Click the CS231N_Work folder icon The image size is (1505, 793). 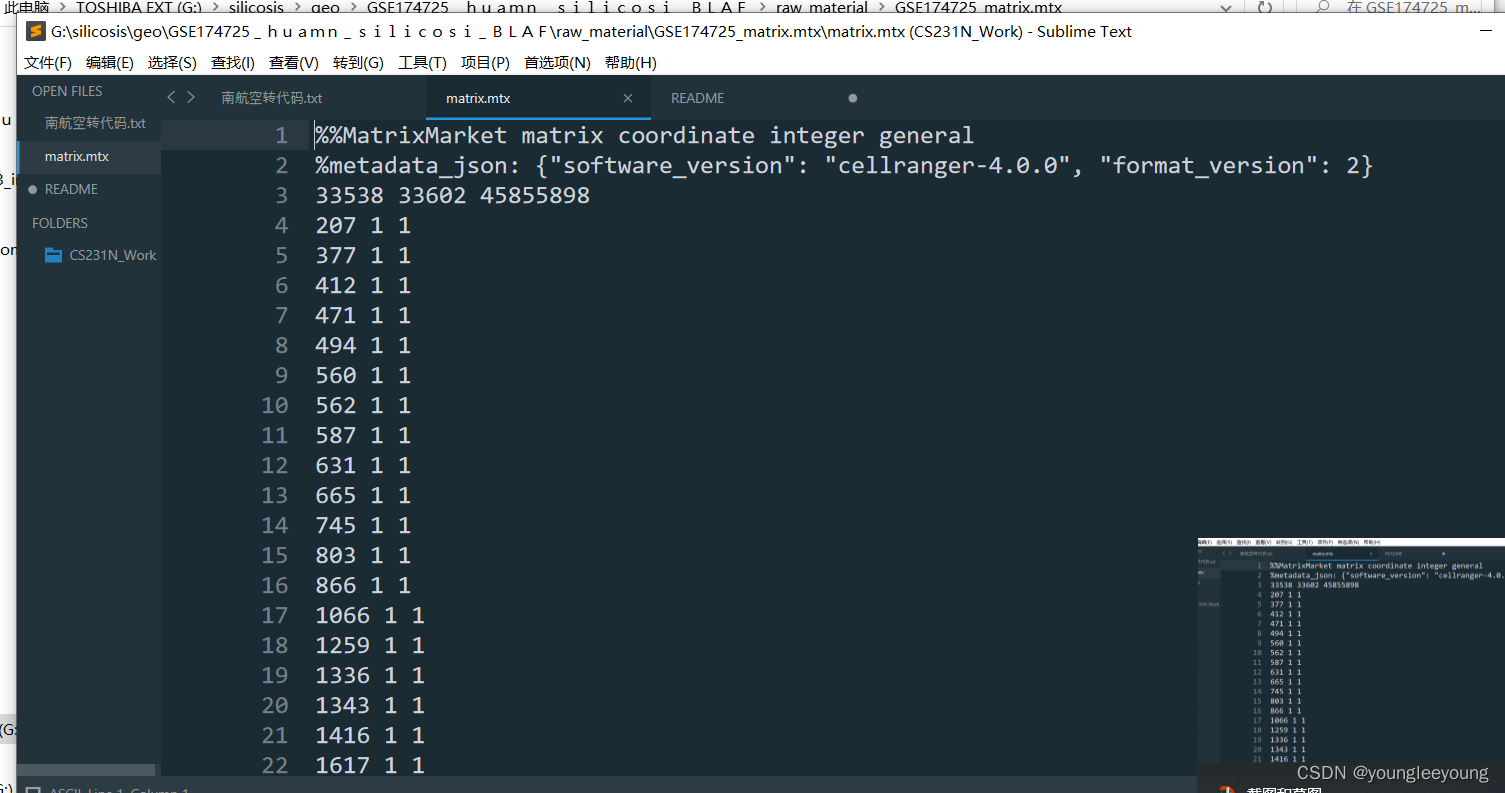tap(54, 255)
